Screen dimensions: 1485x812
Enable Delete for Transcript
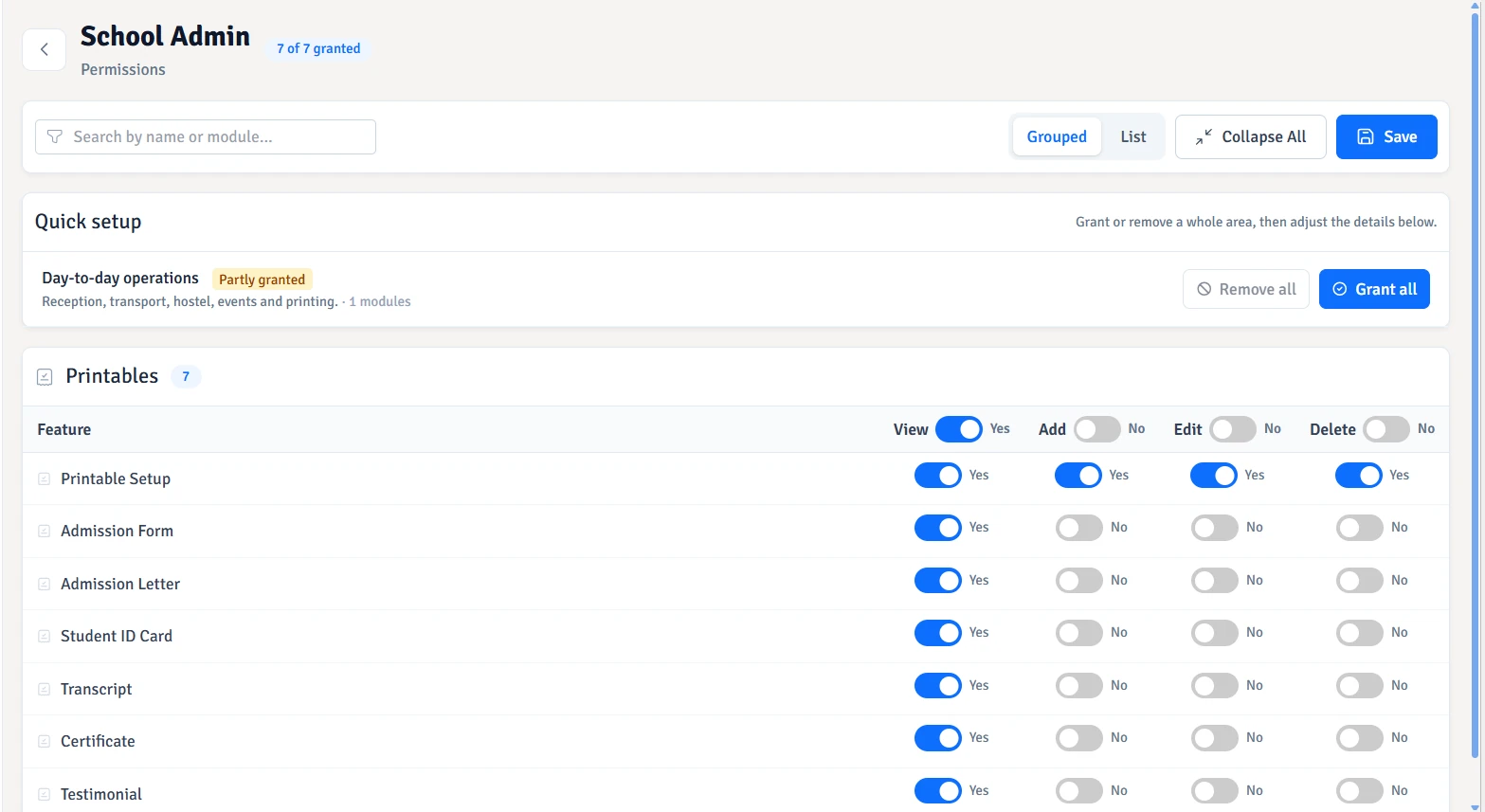pyautogui.click(x=1360, y=686)
